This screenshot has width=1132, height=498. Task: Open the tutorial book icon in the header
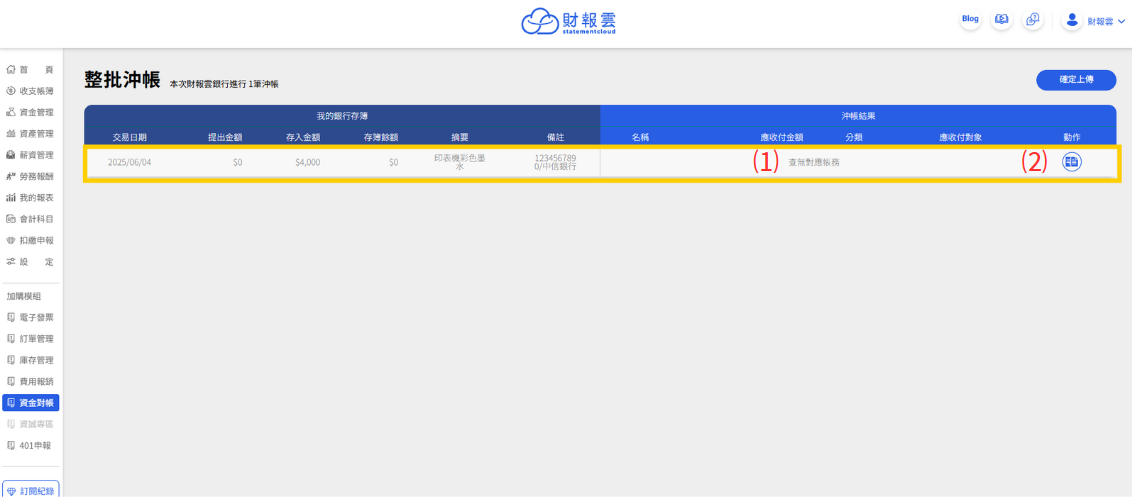(x=1001, y=20)
